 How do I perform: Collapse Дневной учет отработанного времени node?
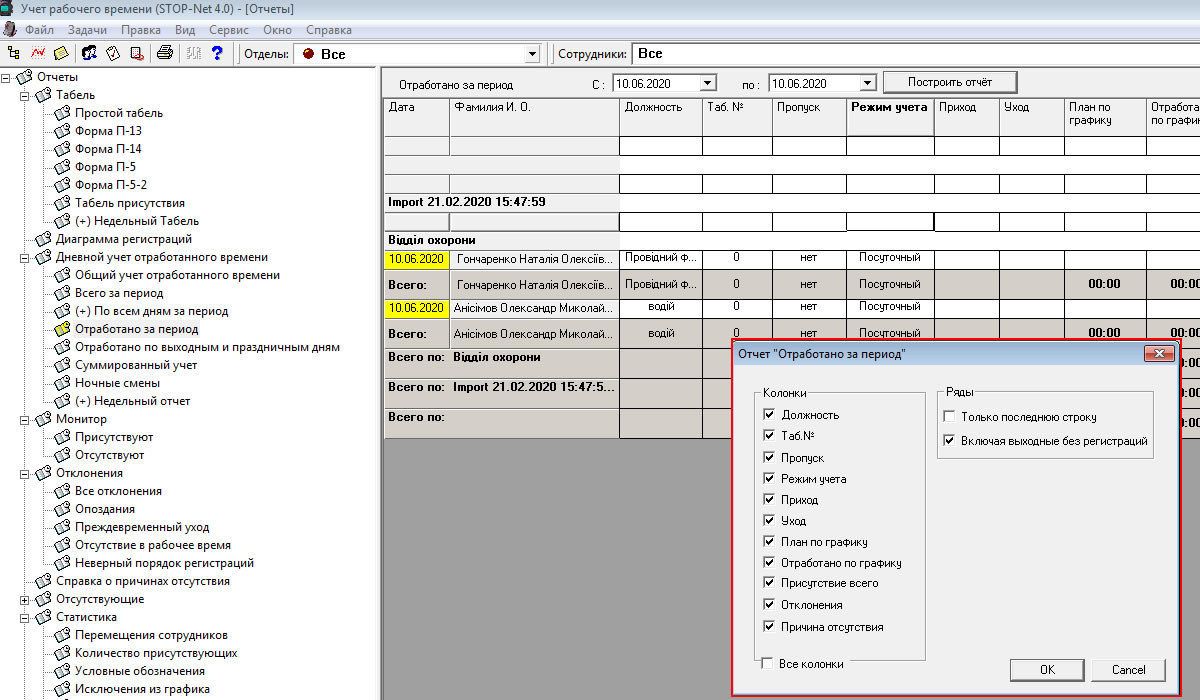pos(25,257)
